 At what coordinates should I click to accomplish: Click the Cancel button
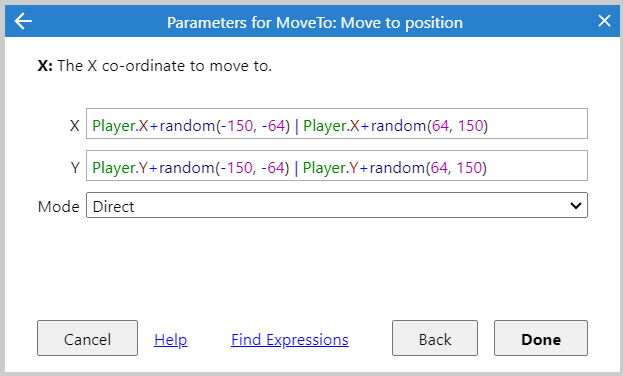[x=87, y=338]
